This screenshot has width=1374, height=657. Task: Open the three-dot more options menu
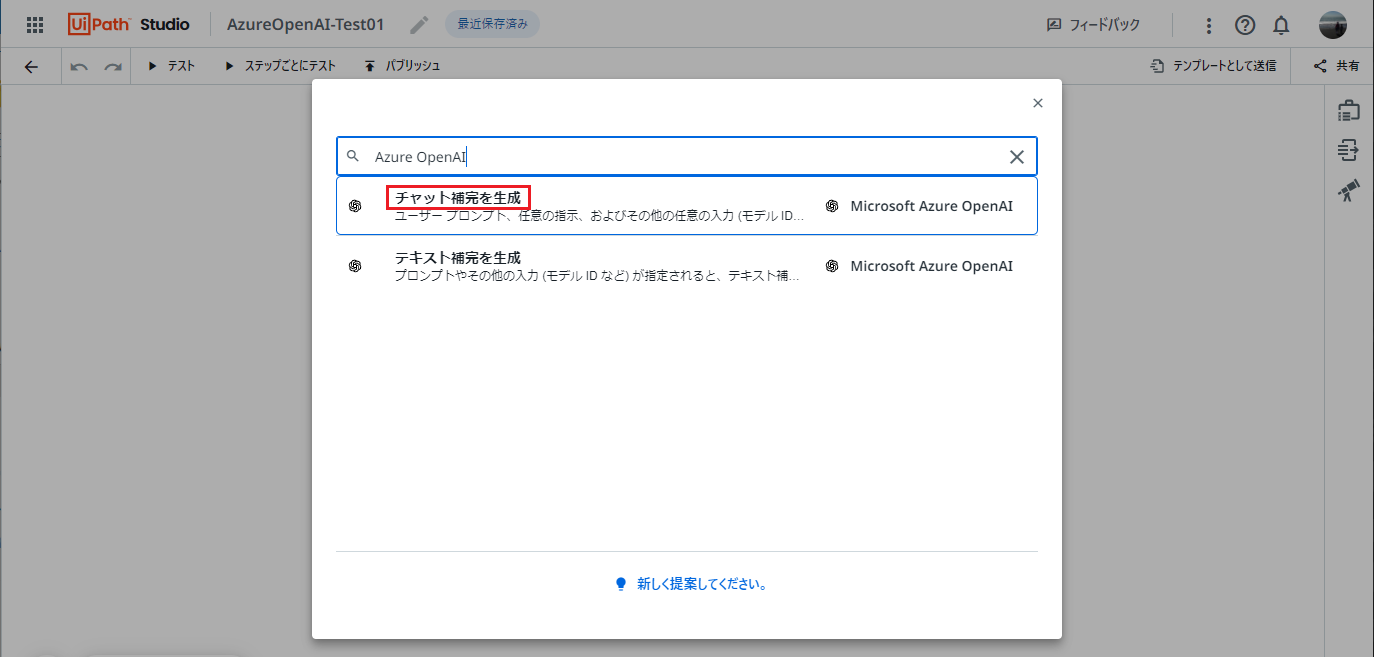pyautogui.click(x=1209, y=25)
